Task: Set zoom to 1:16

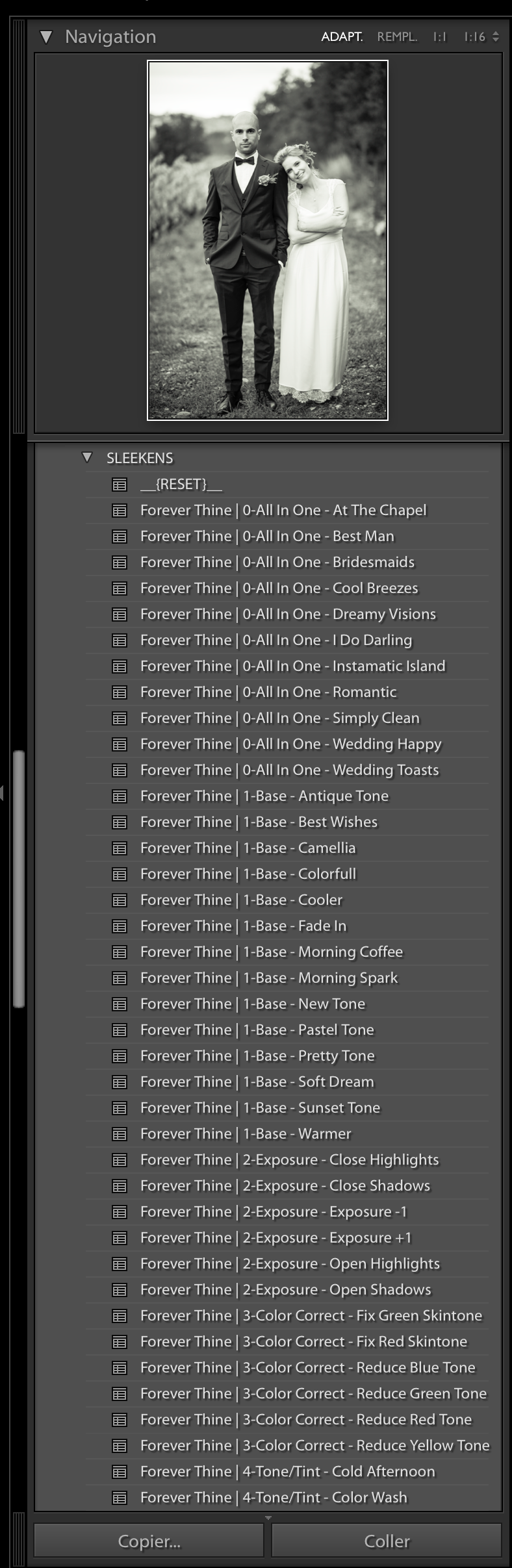Action: click(x=474, y=37)
